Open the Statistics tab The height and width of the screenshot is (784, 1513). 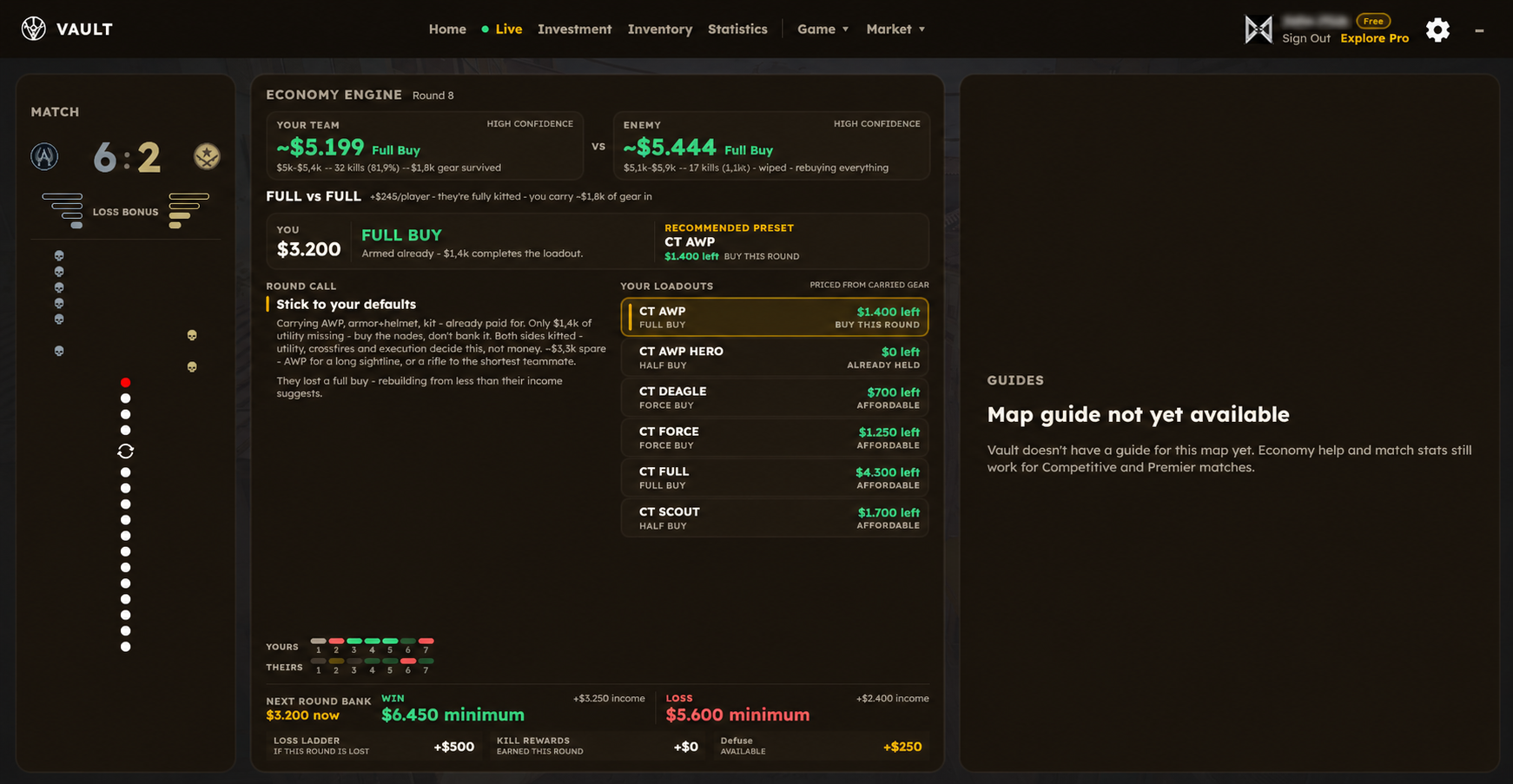tap(737, 29)
